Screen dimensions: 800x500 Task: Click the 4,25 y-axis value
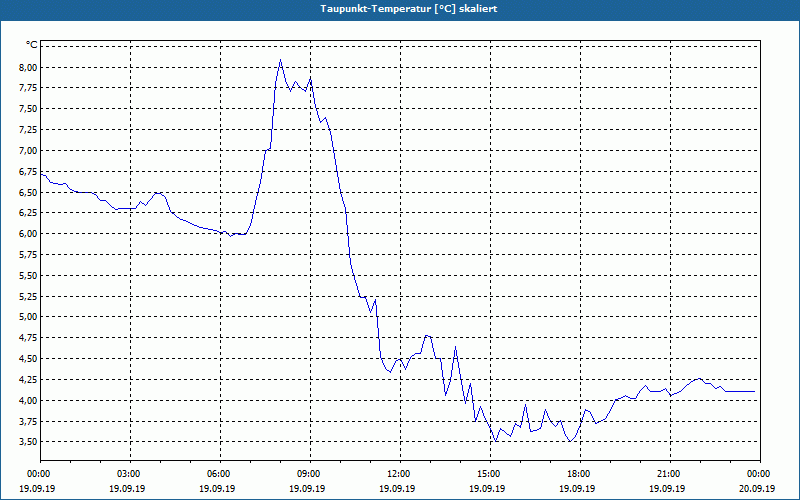point(29,380)
